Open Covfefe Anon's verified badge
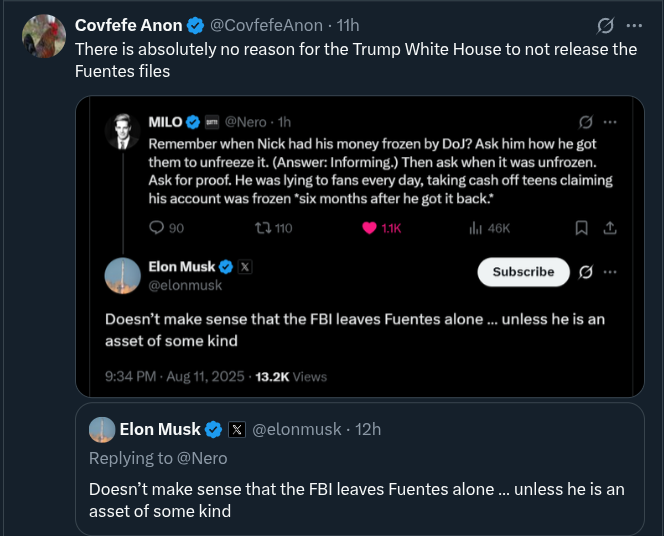Viewport: 664px width, 536px height. pyautogui.click(x=194, y=25)
